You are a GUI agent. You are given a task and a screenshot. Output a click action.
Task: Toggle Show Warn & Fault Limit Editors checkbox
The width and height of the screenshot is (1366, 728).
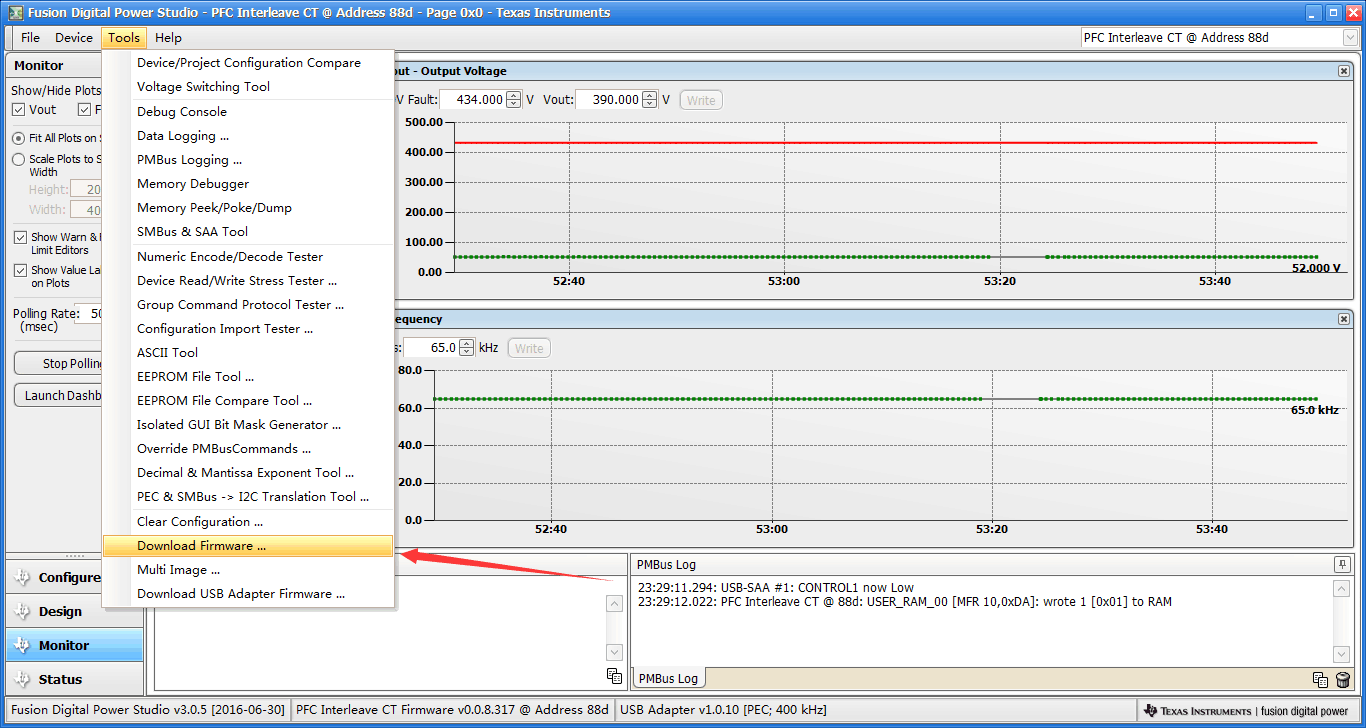tap(21, 238)
